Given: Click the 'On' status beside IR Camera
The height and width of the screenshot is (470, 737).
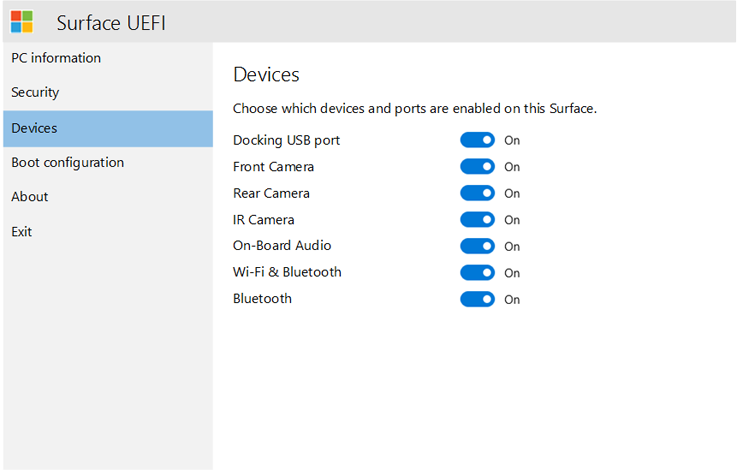Looking at the screenshot, I should click(512, 220).
